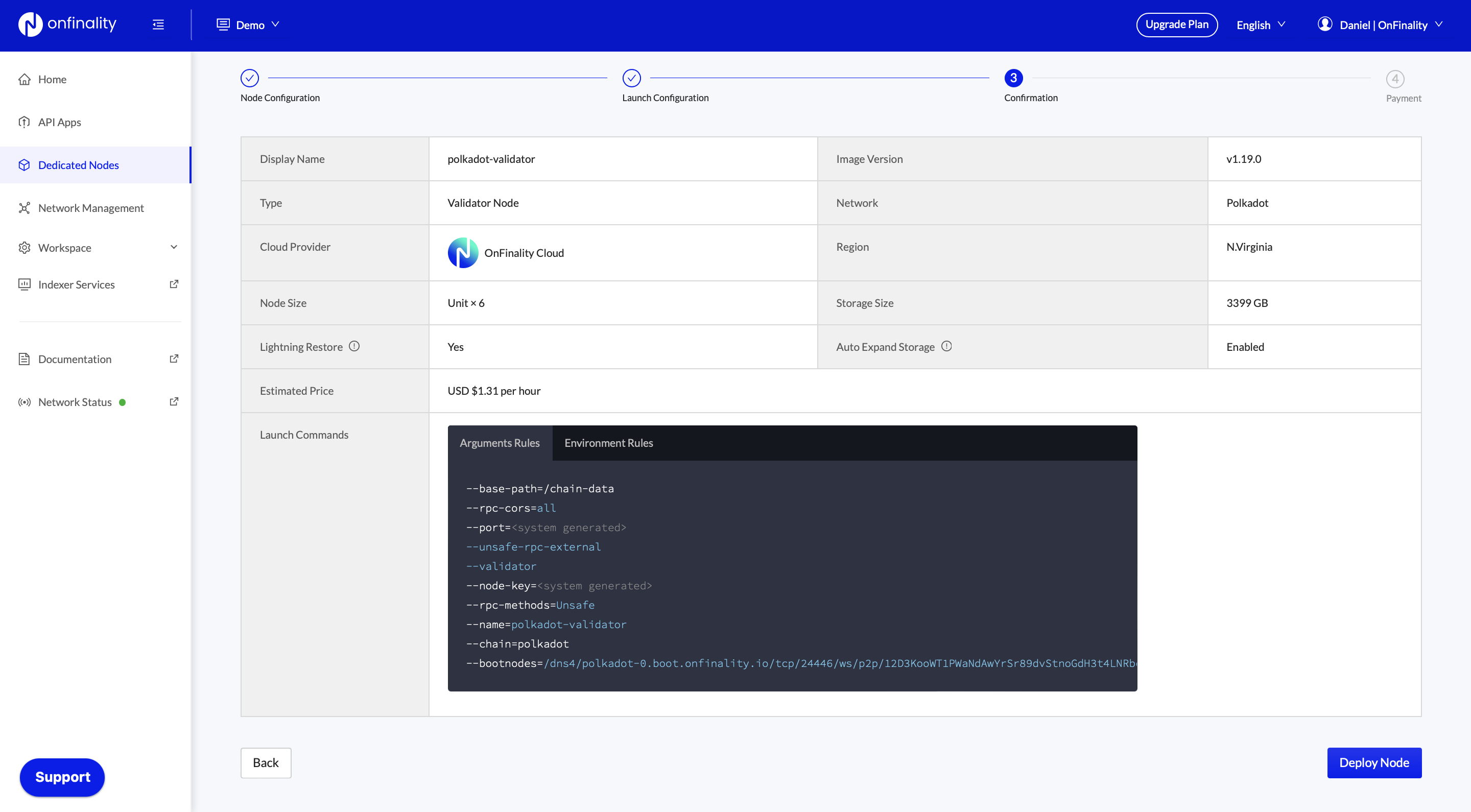Open the English language selector
This screenshot has height=812, width=1471.
[x=1260, y=25]
